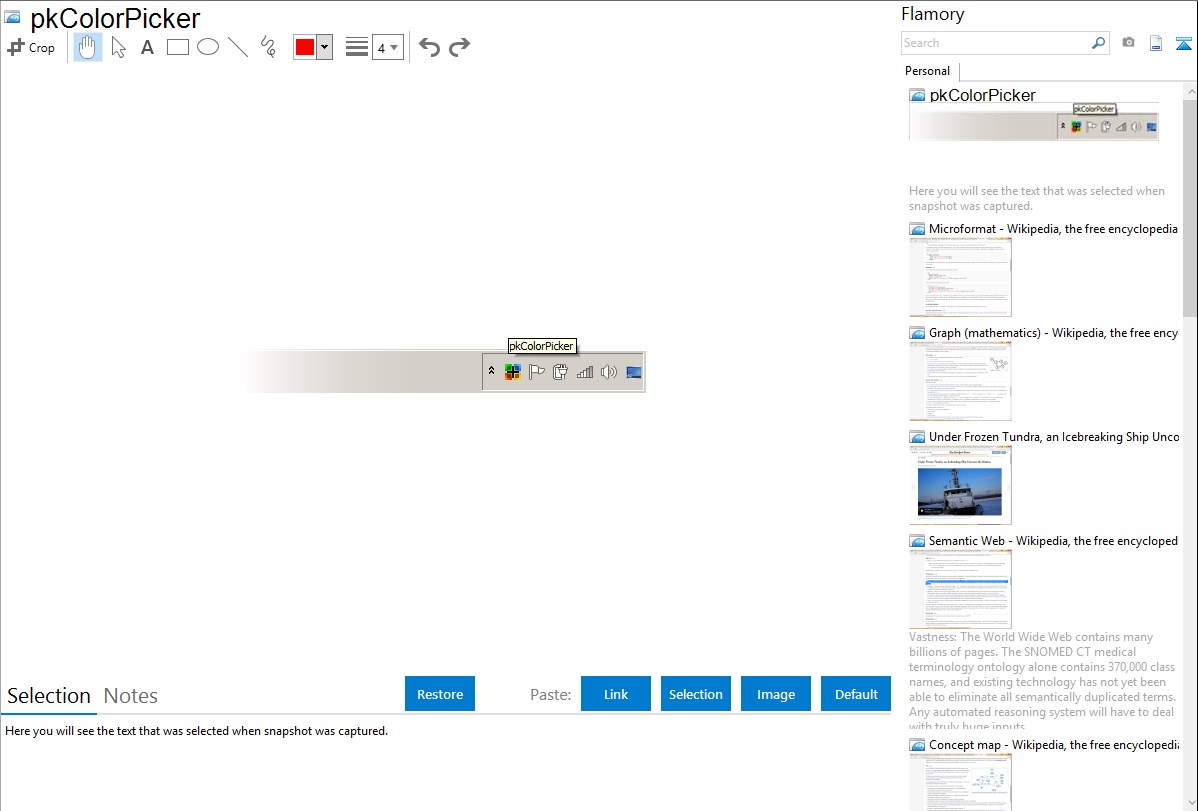Click the snapshot icon beside the Graph (mathematics) title
Viewport: 1198px width, 811px height.
click(x=917, y=333)
